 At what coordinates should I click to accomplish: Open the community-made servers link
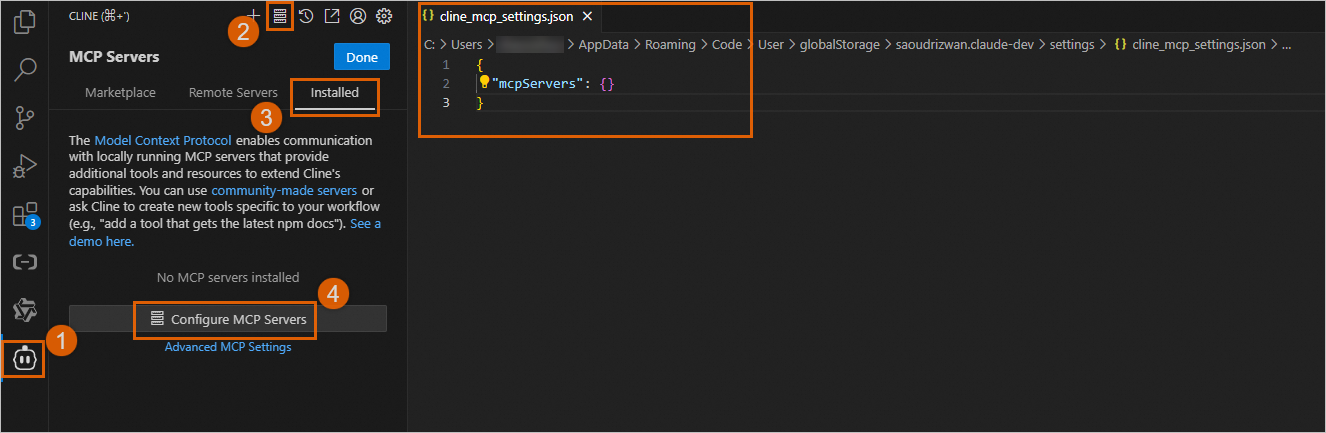pos(284,190)
